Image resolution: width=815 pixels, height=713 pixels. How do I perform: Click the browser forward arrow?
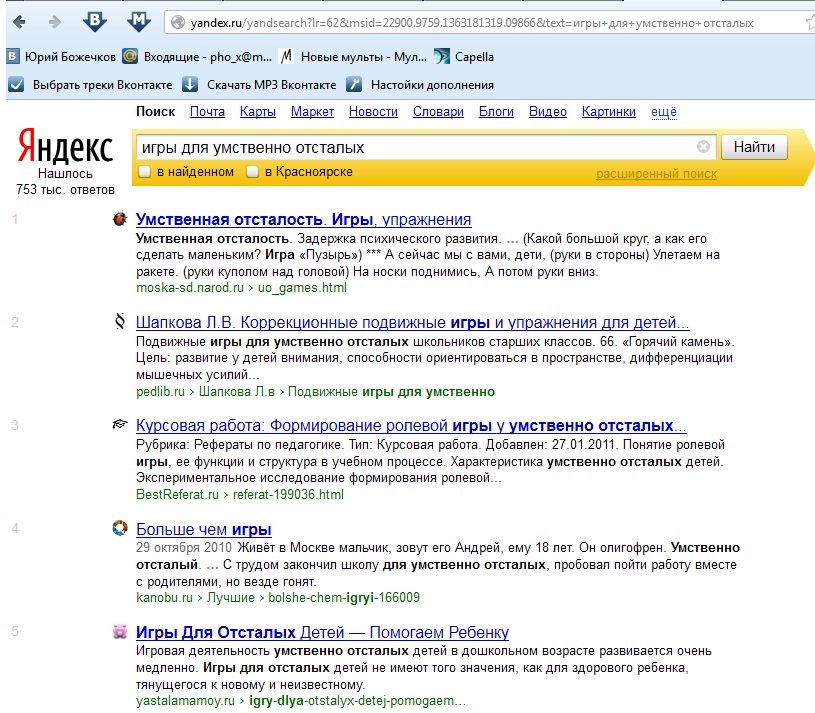click(55, 21)
